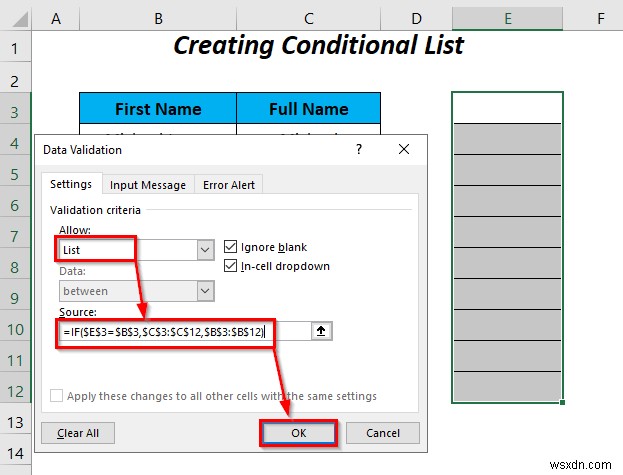Click the Creating Conditional List title
This screenshot has width=623, height=475.
click(319, 45)
